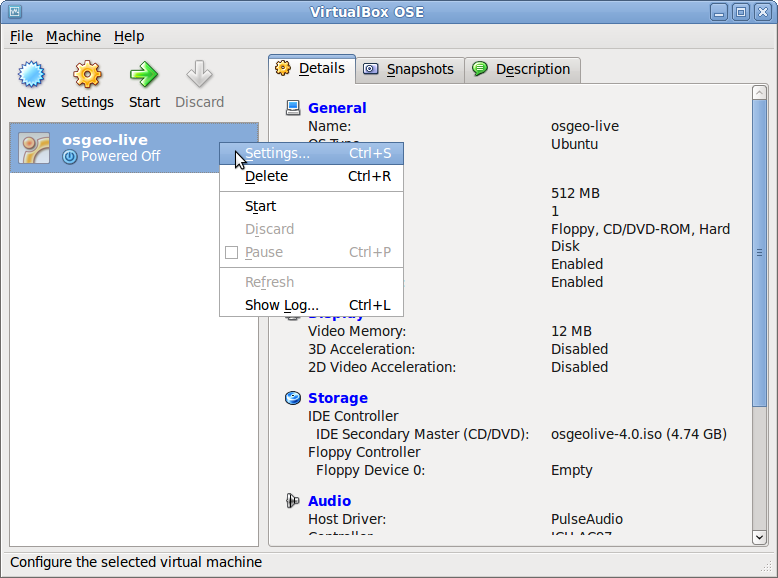Click the Powered Off status icon
This screenshot has height=578, width=778.
coord(70,157)
